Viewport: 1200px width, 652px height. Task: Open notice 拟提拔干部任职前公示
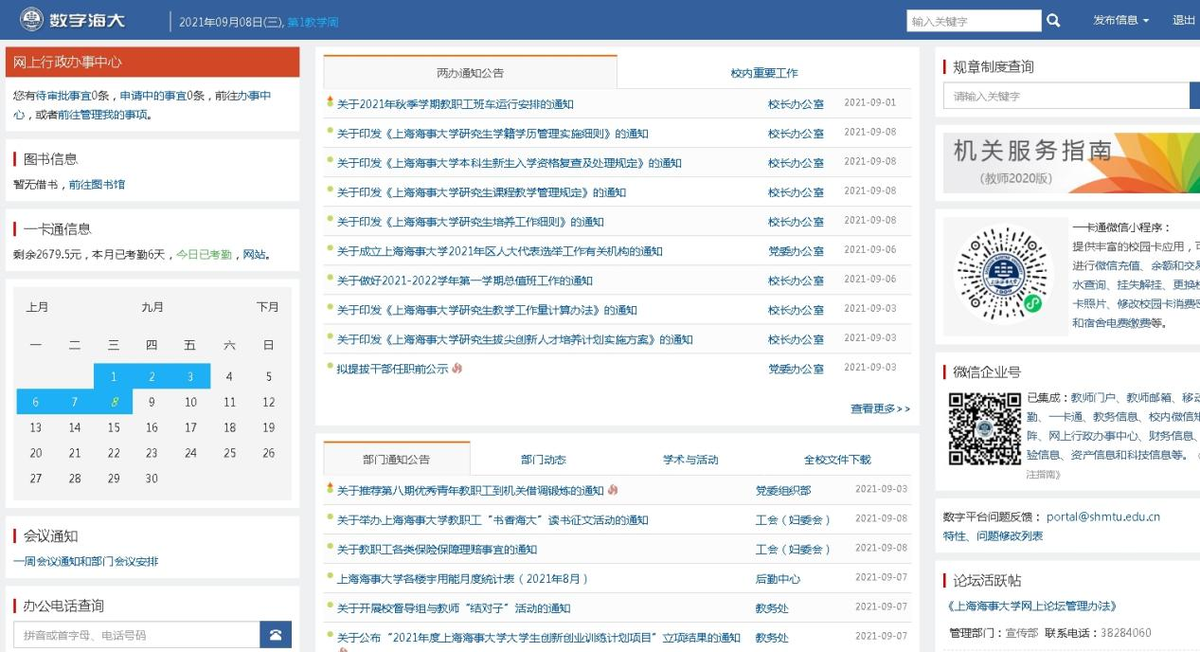tap(392, 369)
